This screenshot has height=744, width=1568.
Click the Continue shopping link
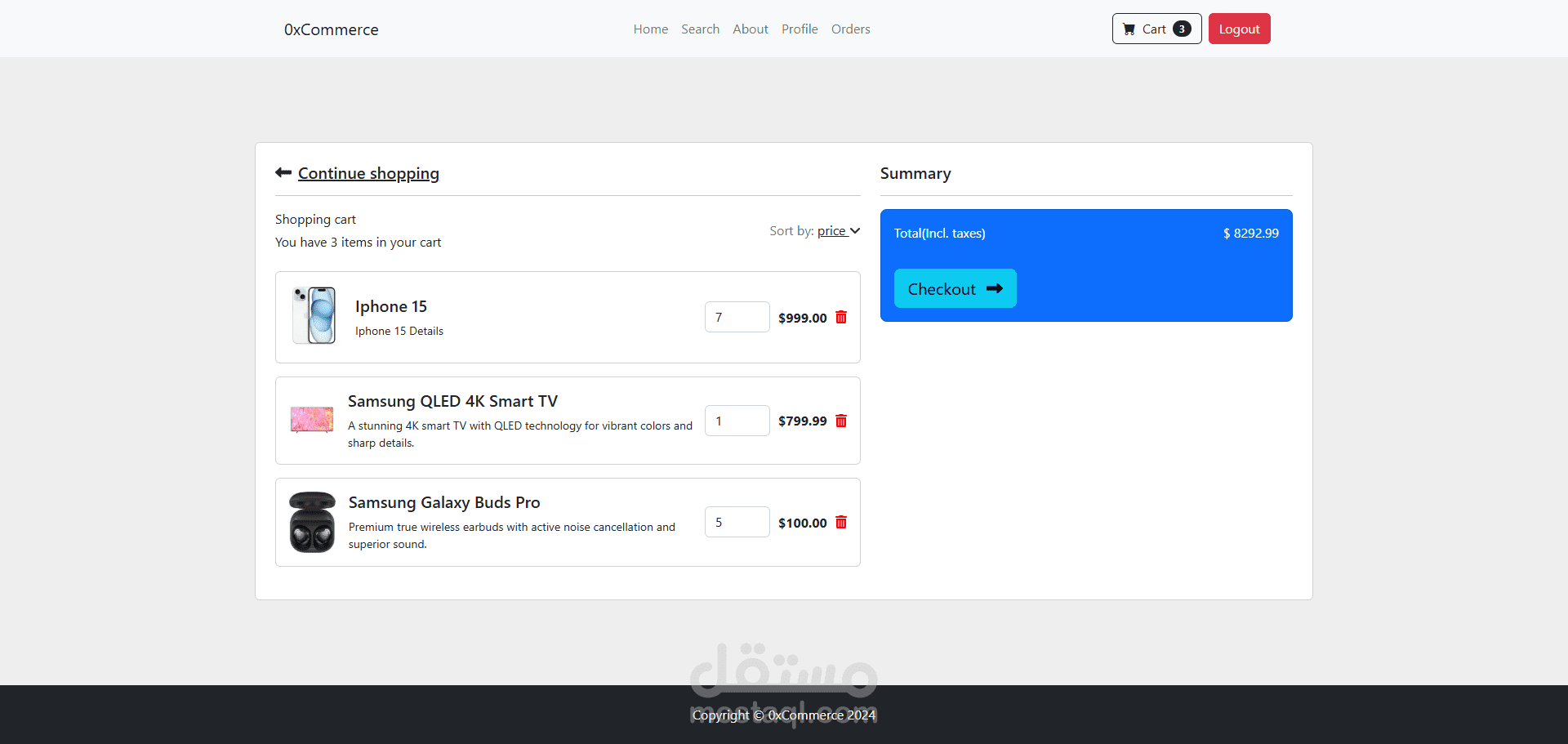pos(368,173)
